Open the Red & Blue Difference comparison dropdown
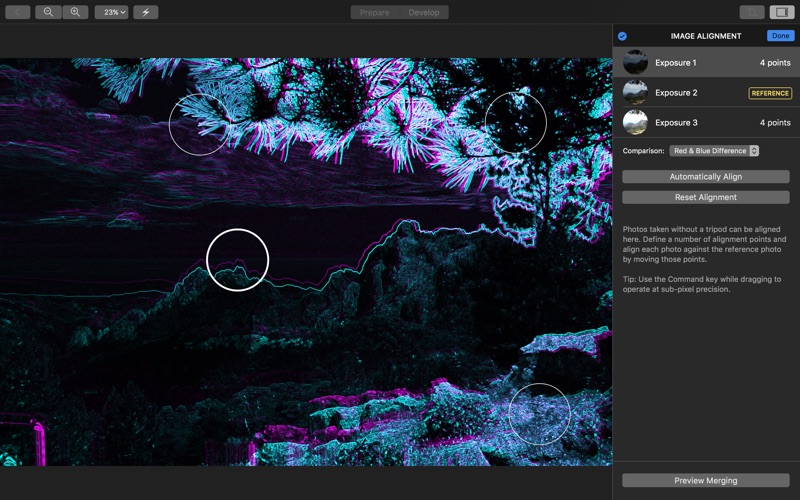 (x=714, y=151)
